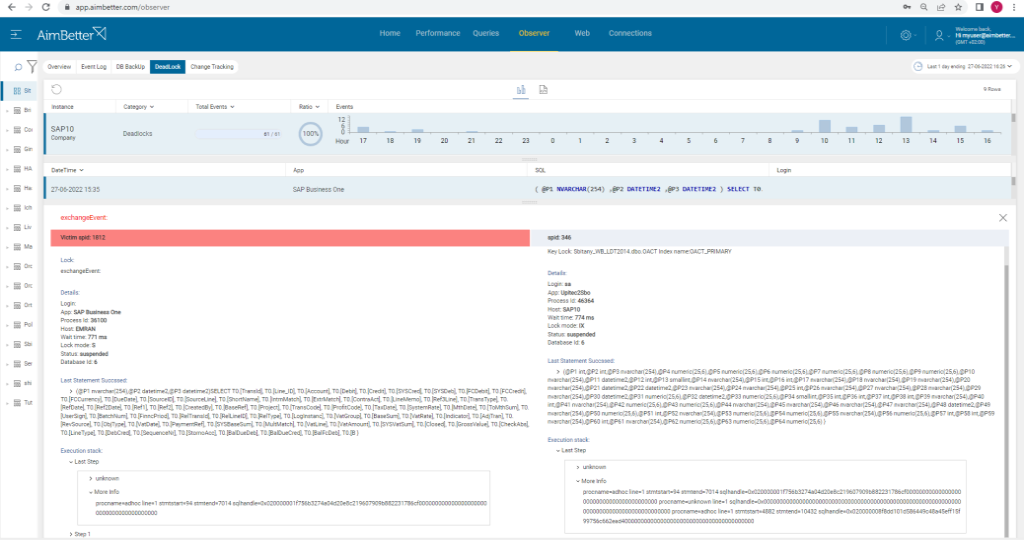1024x540 pixels.
Task: Select the Ich server in the sidebar
Action: coord(22,208)
